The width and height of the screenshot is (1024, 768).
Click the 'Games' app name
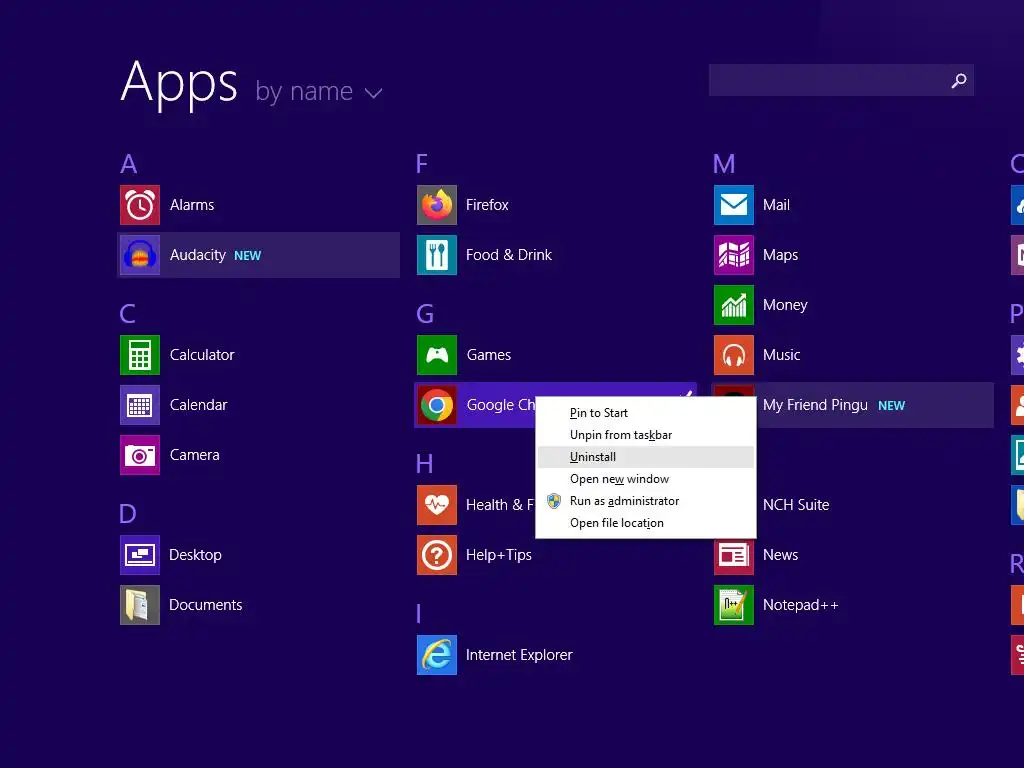(488, 355)
